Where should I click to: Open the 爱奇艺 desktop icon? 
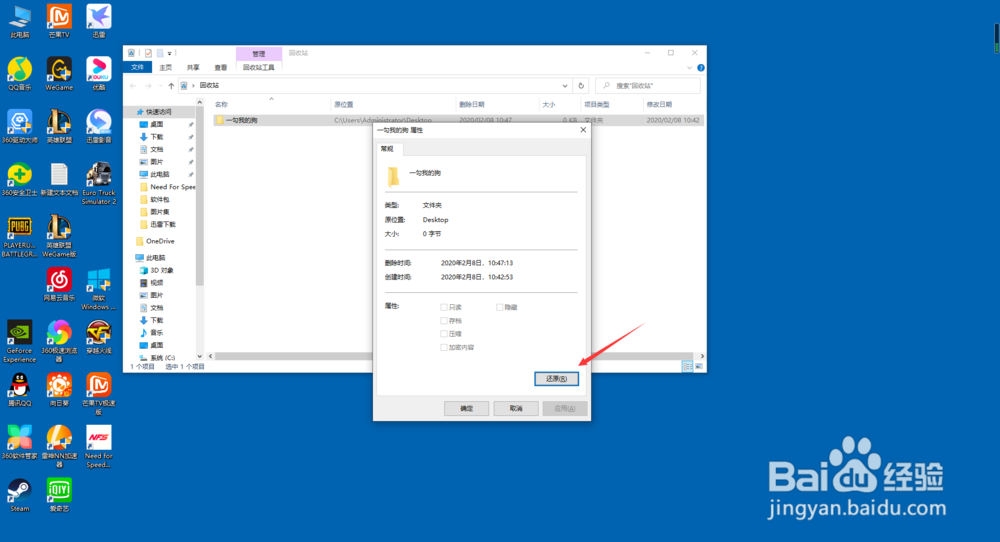coord(59,495)
